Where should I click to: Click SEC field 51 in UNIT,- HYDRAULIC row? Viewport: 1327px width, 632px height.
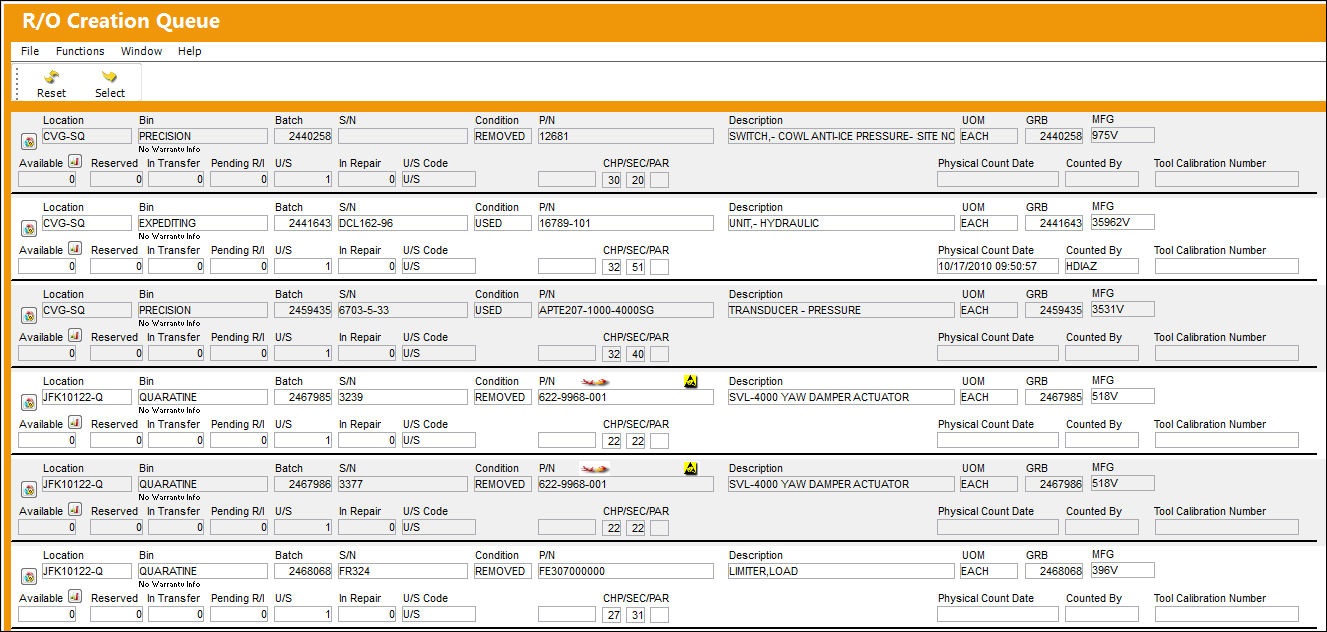pos(636,267)
